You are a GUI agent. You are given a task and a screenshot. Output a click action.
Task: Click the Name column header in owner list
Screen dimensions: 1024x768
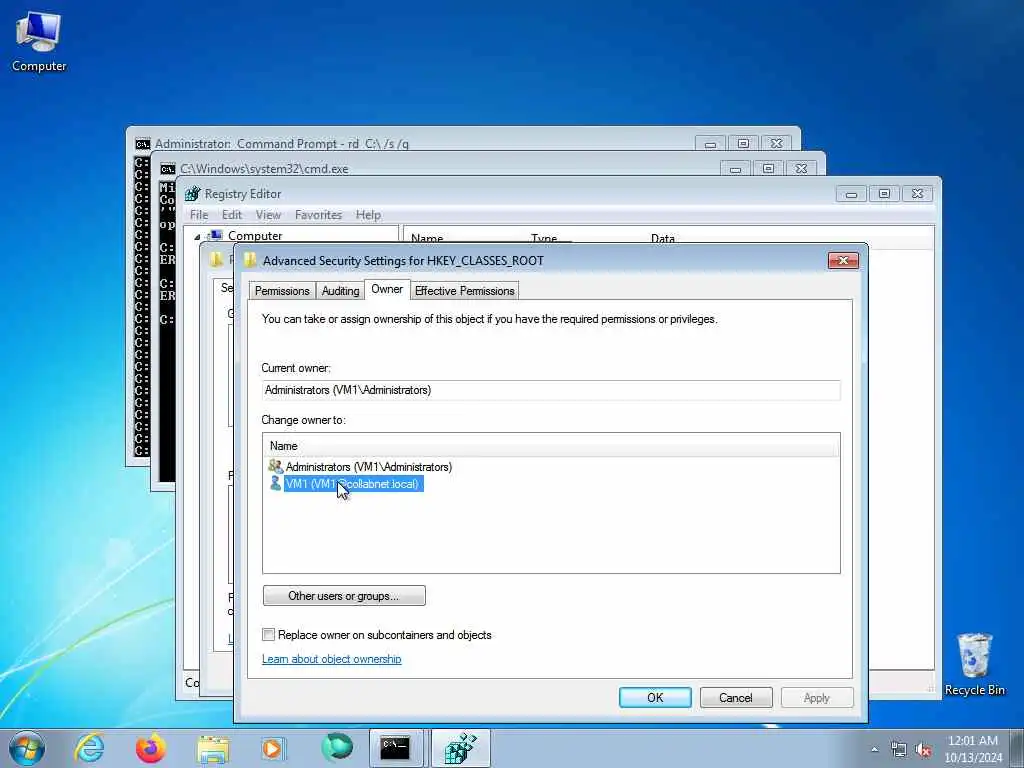[551, 446]
